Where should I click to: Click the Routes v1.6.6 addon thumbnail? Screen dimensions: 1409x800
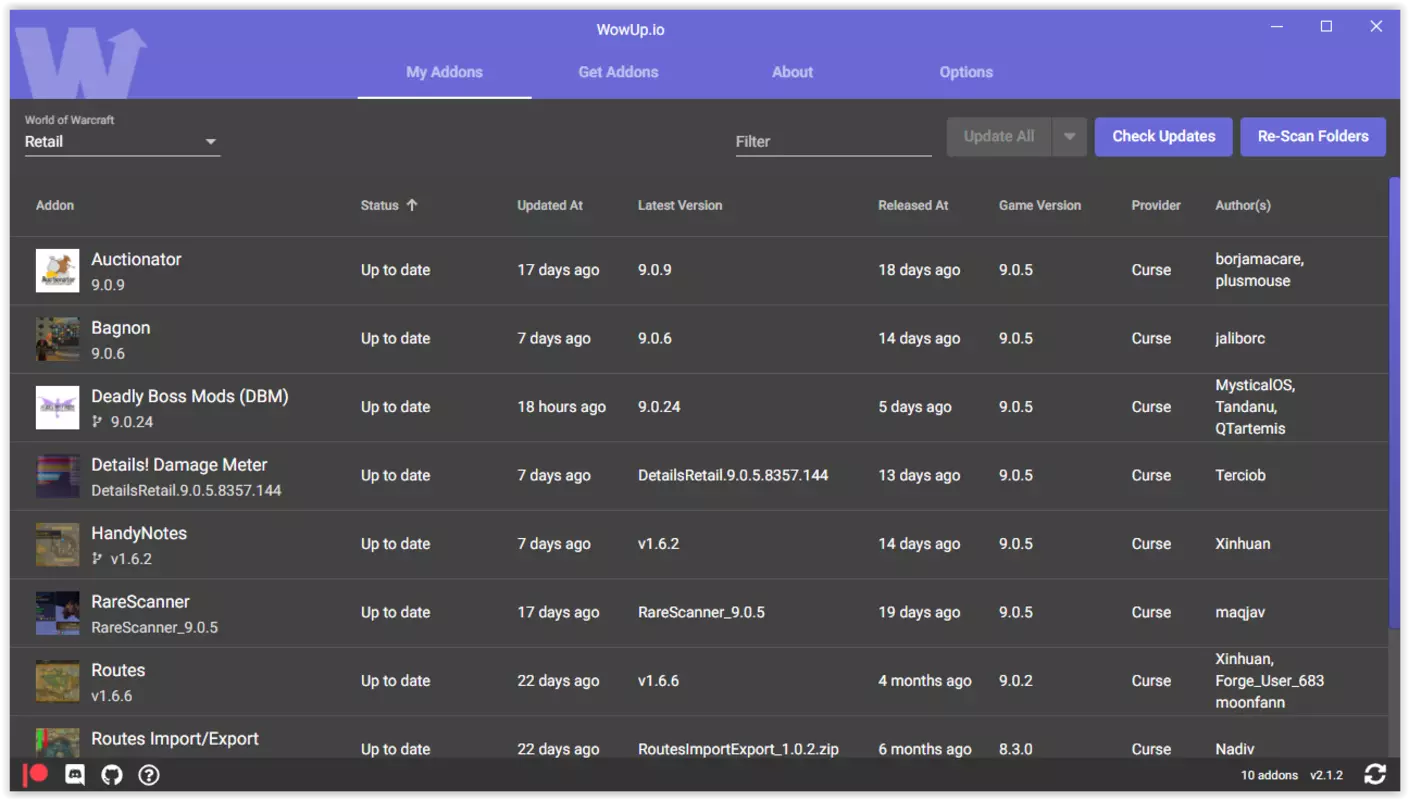point(57,682)
